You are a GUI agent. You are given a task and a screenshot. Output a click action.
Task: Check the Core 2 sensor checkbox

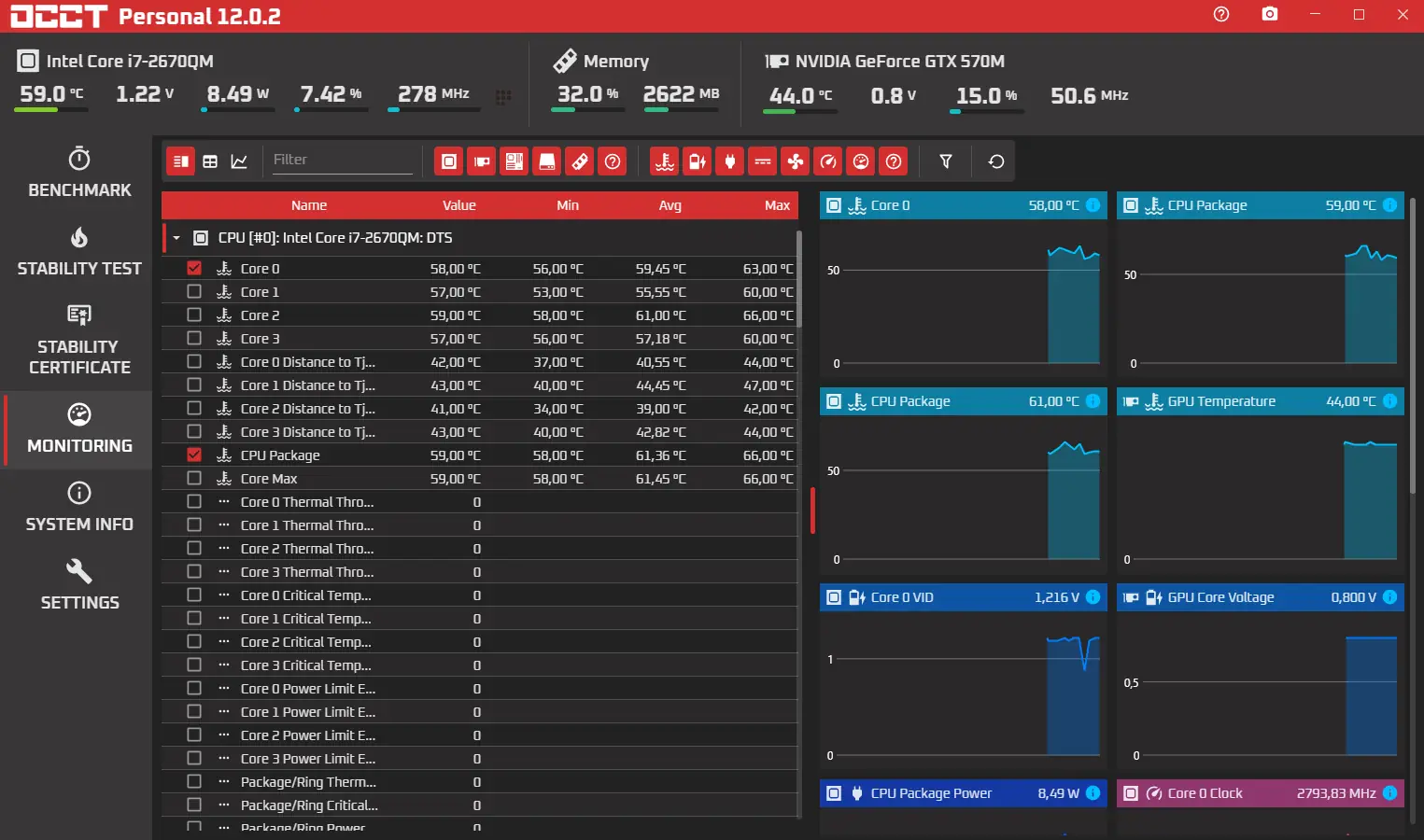click(194, 315)
